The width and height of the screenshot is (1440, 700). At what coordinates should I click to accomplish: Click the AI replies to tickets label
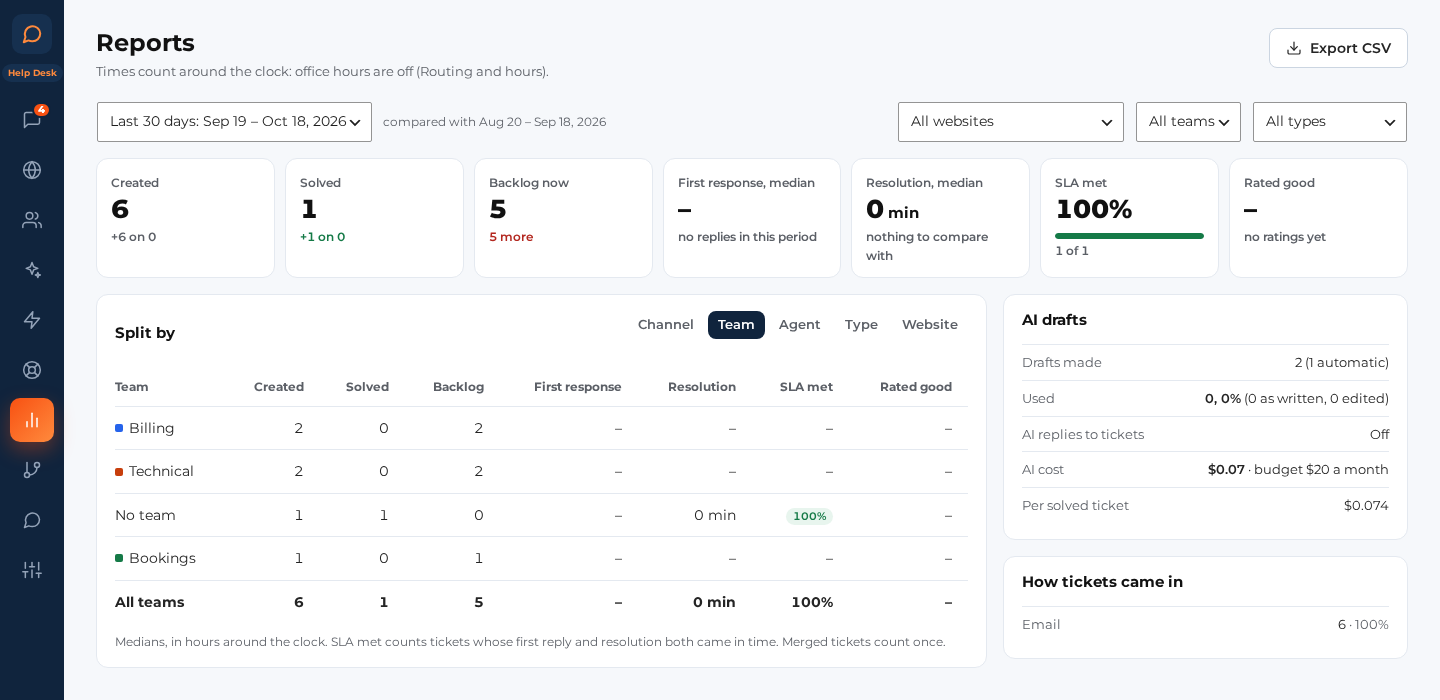click(x=1083, y=435)
